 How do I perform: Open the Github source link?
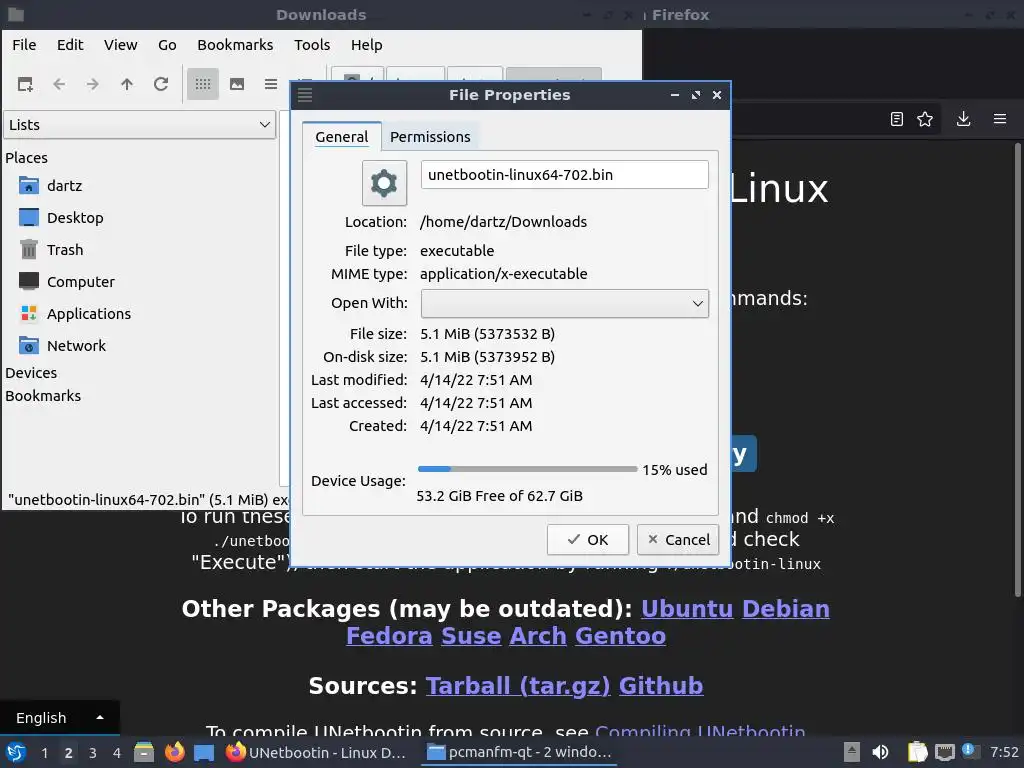pyautogui.click(x=661, y=686)
